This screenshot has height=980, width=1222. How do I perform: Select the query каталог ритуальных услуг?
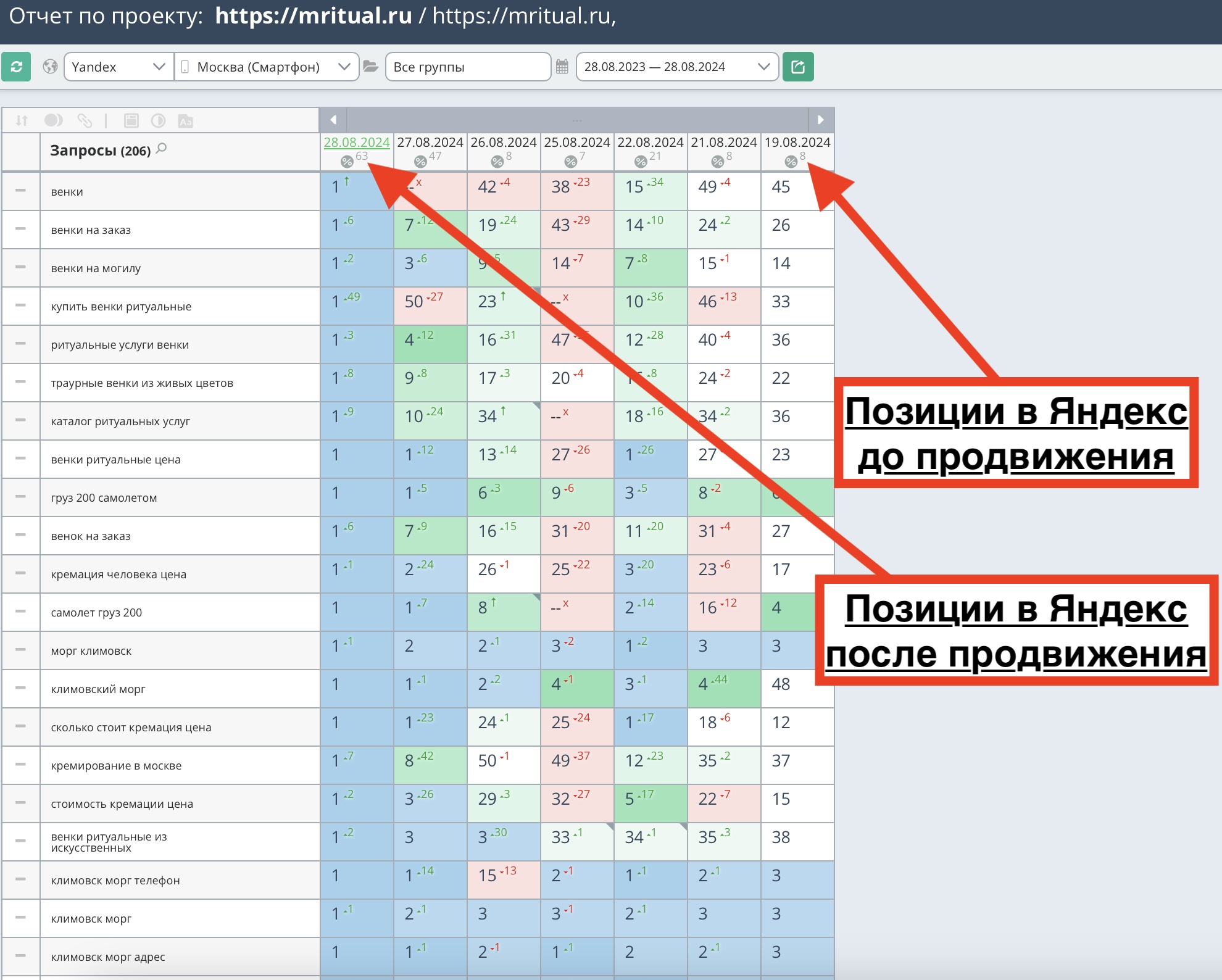click(120, 421)
